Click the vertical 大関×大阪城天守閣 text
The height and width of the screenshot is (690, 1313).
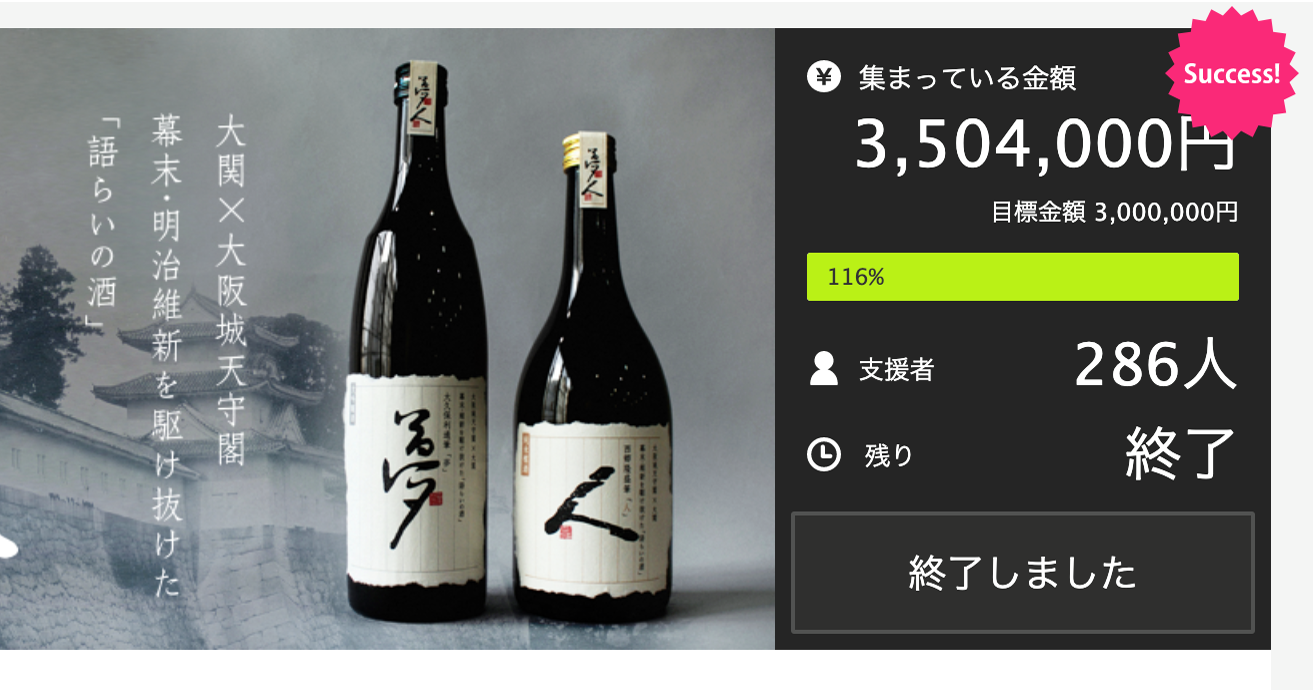(x=231, y=292)
